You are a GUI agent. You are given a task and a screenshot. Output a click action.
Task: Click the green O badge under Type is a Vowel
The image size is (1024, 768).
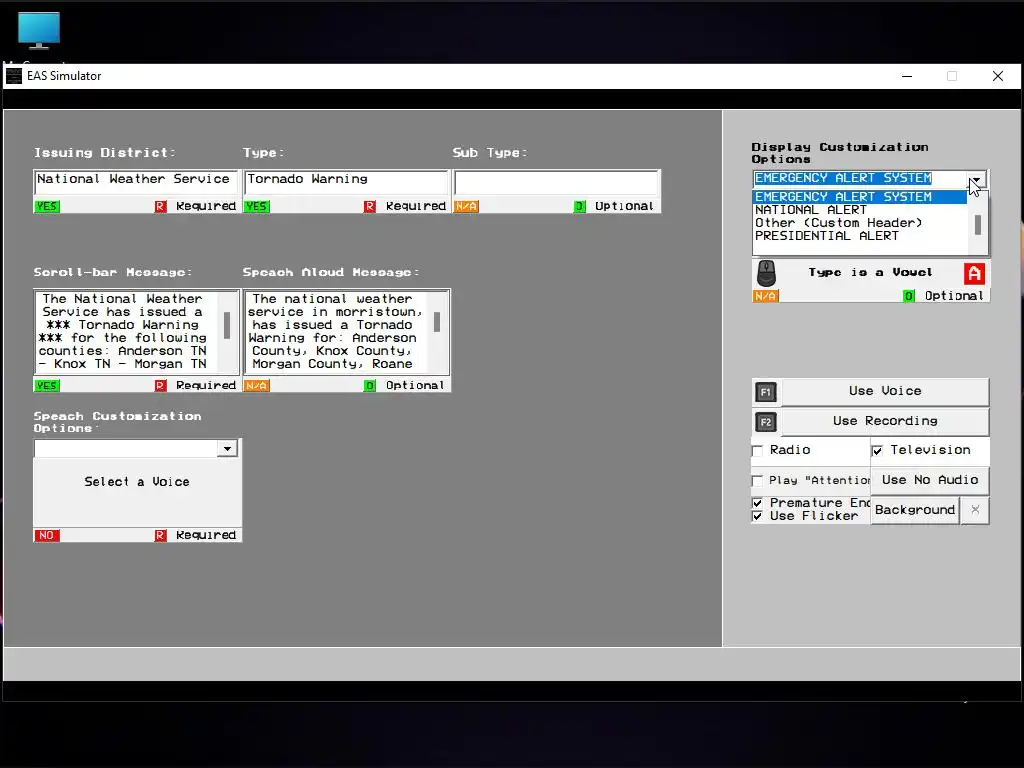(908, 296)
